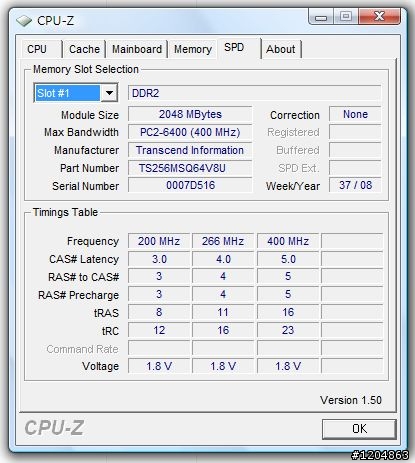Screen dimensions: 415x463
Task: Click the CPU-Z window title text
Action: [55, 21]
